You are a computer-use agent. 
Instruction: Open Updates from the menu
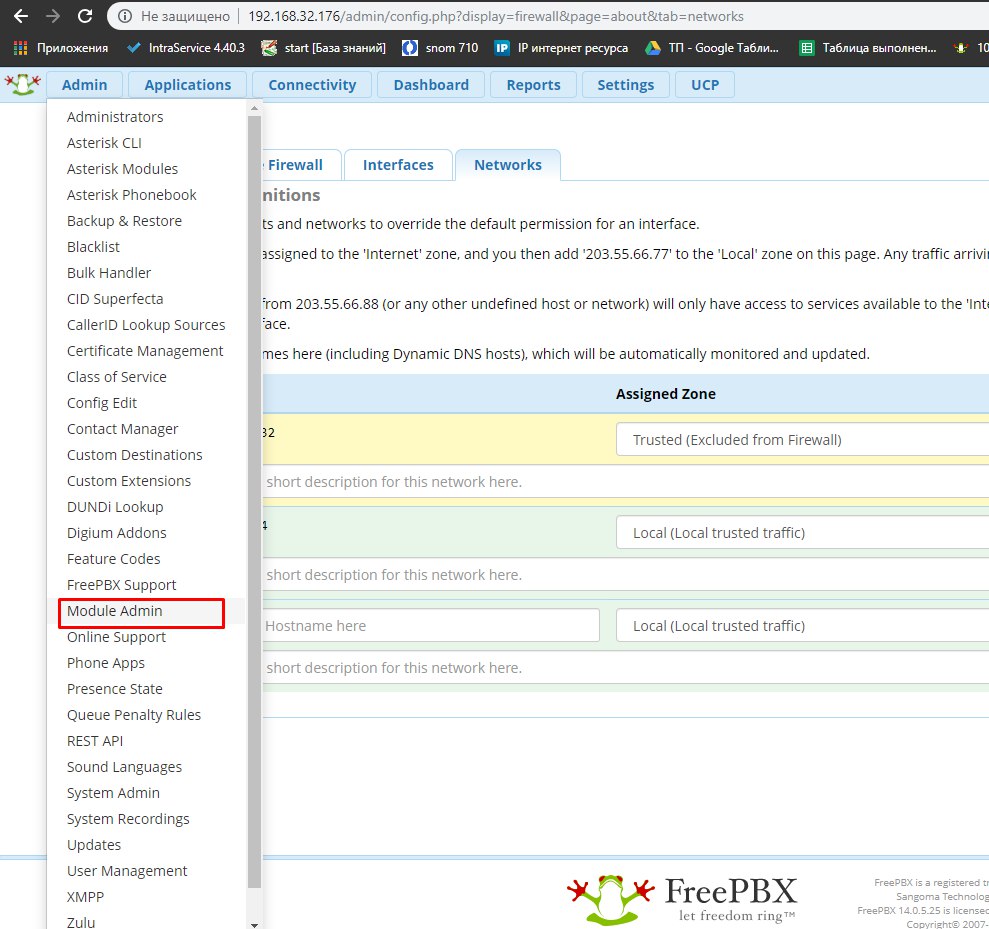point(94,845)
